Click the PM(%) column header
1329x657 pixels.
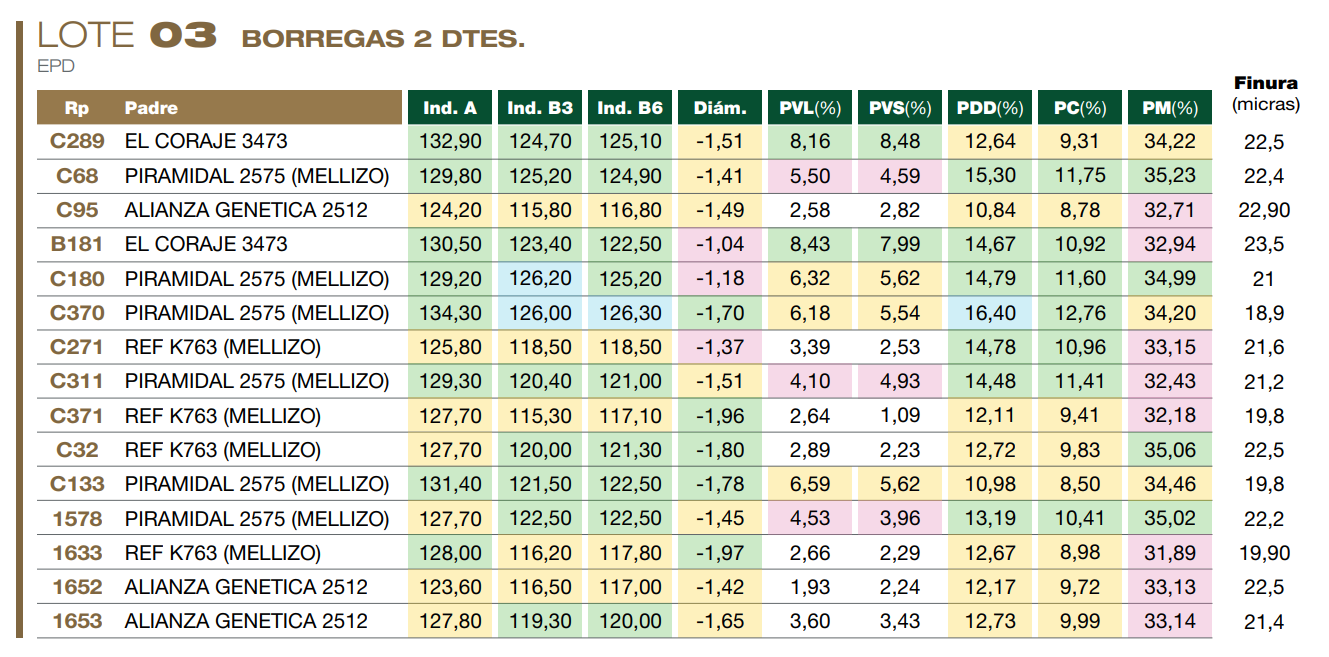(x=1170, y=108)
